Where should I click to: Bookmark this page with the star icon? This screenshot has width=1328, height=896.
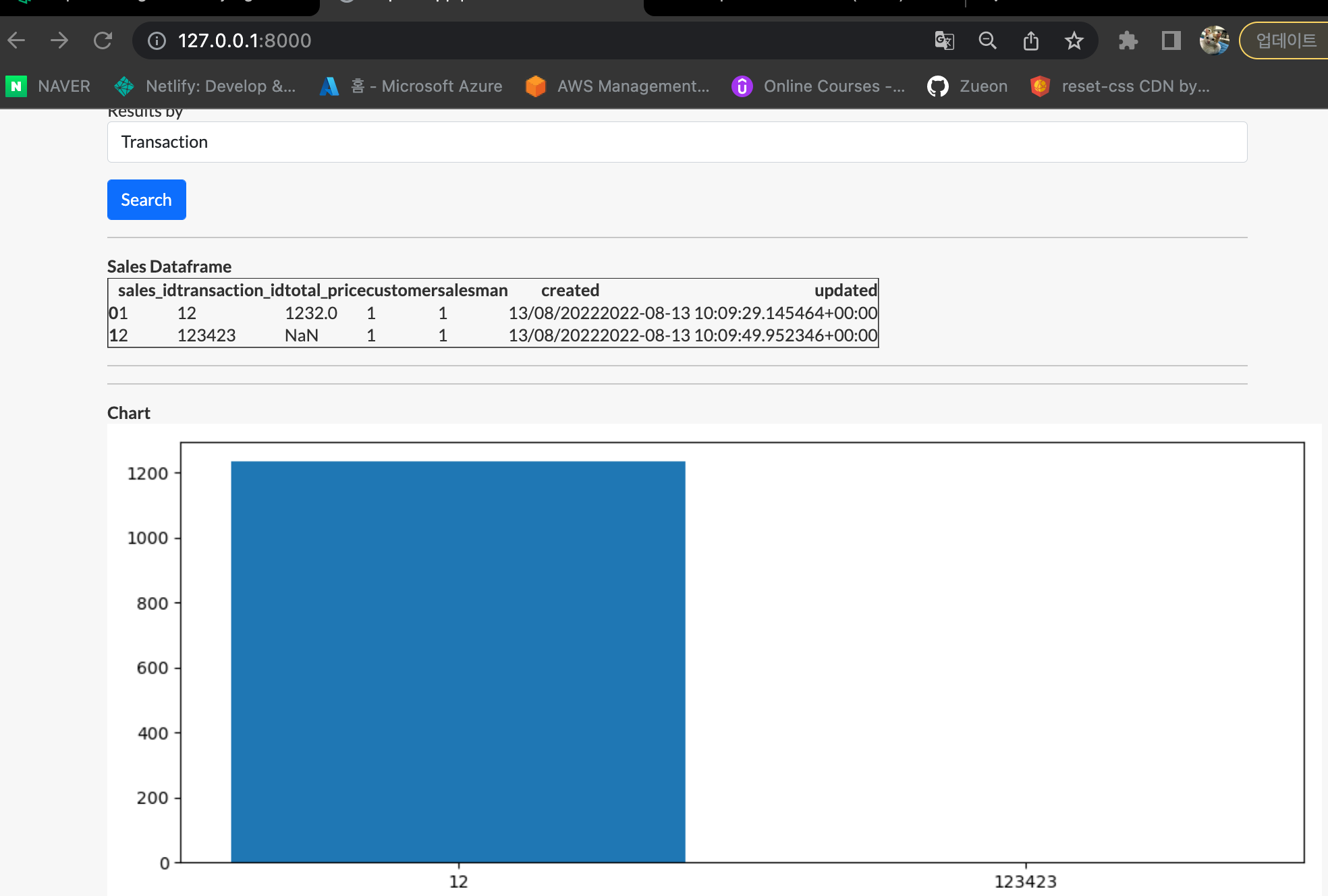1074,40
